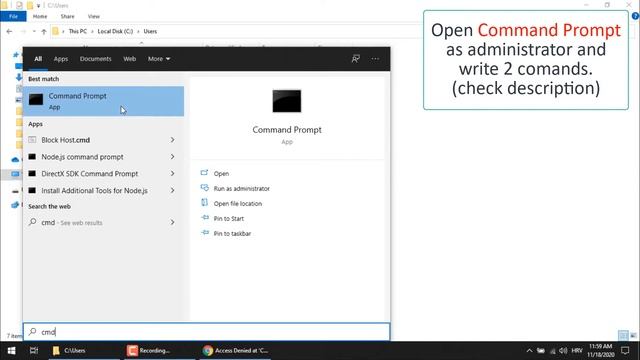Select the Apps search filter tab

point(61,59)
